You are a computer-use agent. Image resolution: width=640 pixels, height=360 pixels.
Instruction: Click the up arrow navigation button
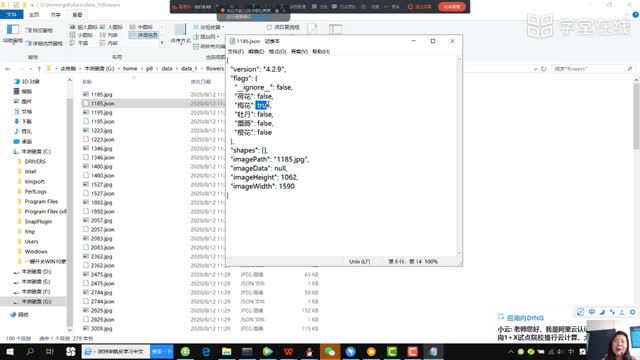tap(39, 69)
